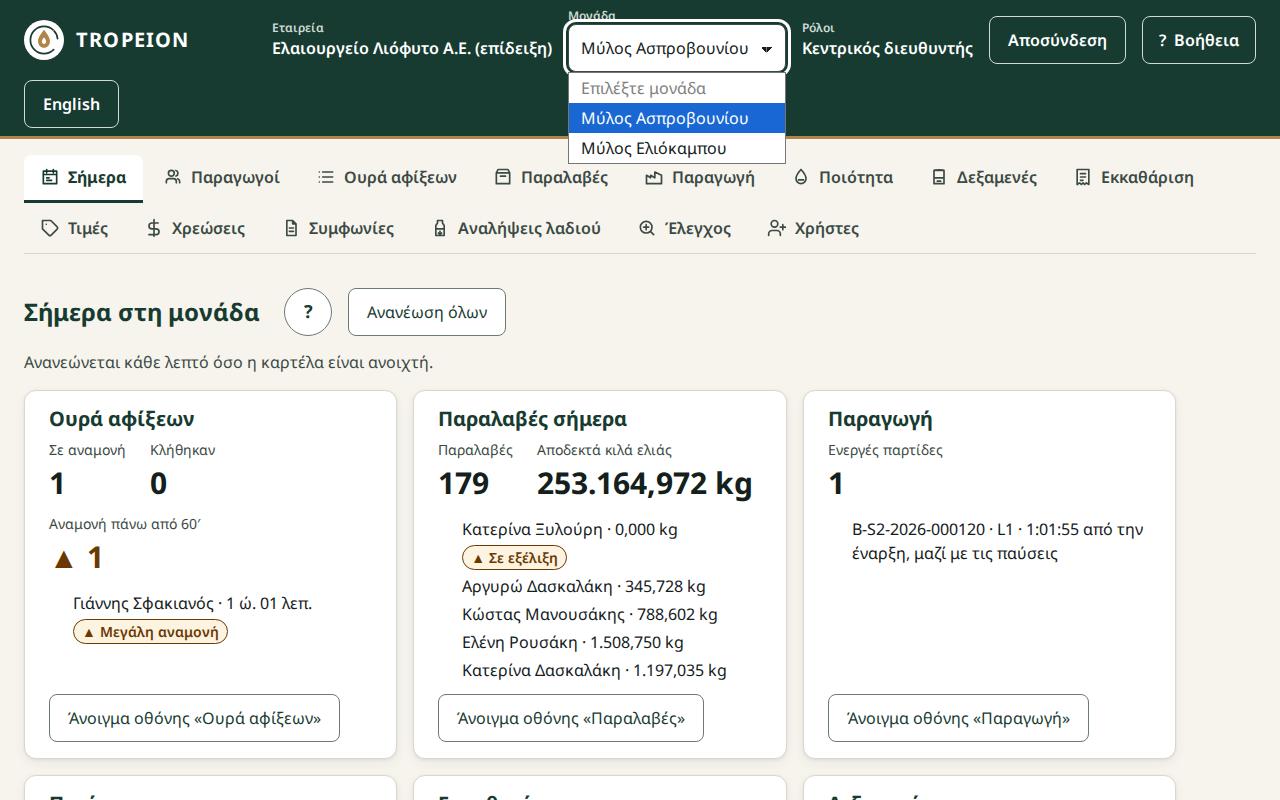Click Ανανέωση όλων button
Screen dimensions: 1280x800
pos(427,312)
